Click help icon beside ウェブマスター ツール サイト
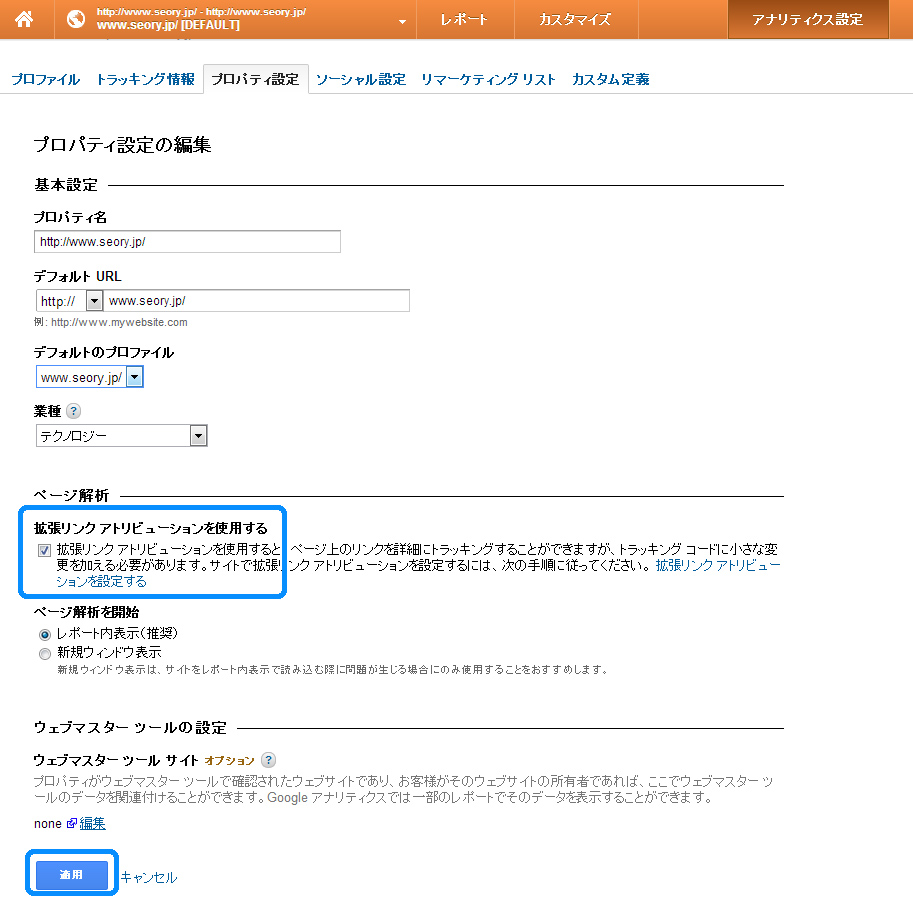The width and height of the screenshot is (913, 899). [x=268, y=760]
